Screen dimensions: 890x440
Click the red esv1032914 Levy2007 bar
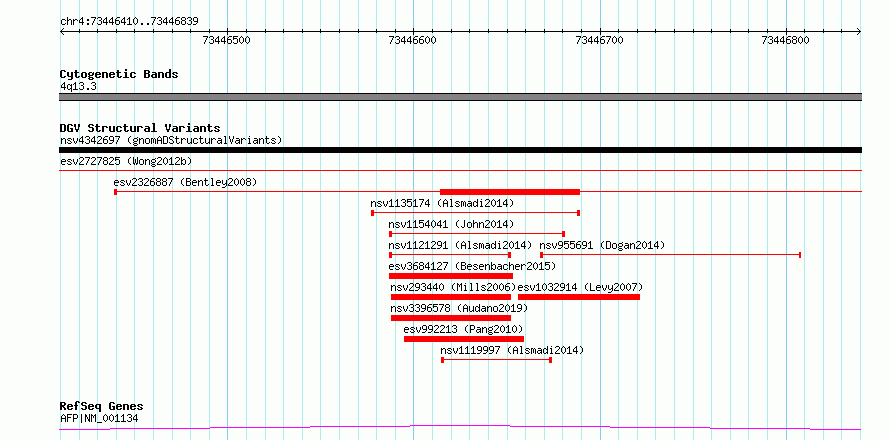pos(579,297)
